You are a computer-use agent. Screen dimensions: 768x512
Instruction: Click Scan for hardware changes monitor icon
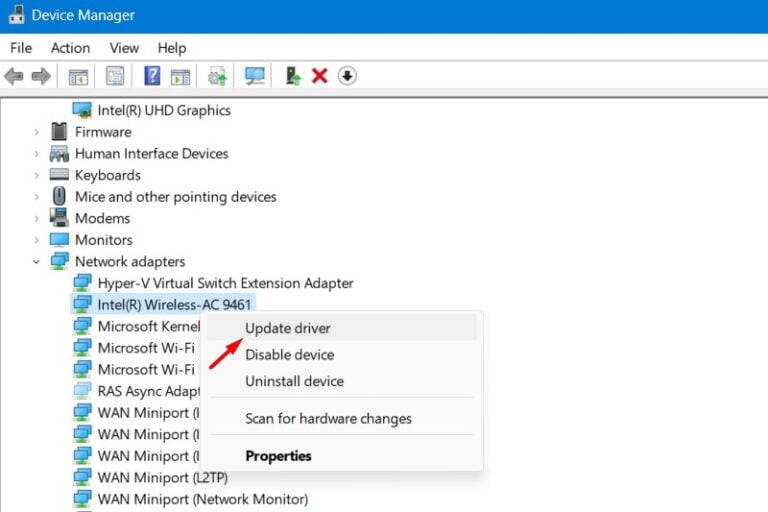click(255, 76)
